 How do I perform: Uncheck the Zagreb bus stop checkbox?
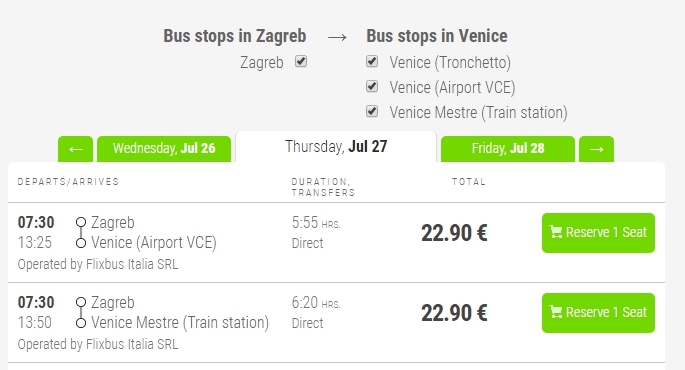pyautogui.click(x=301, y=61)
